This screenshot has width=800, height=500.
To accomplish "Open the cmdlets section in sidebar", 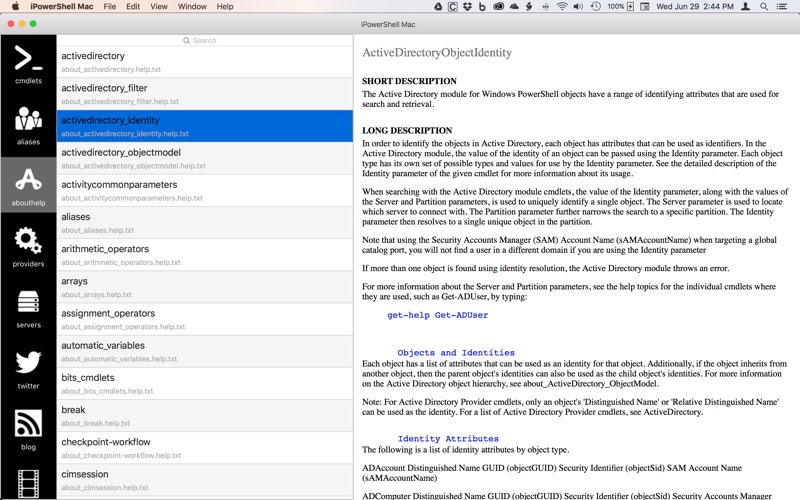I will (x=28, y=63).
